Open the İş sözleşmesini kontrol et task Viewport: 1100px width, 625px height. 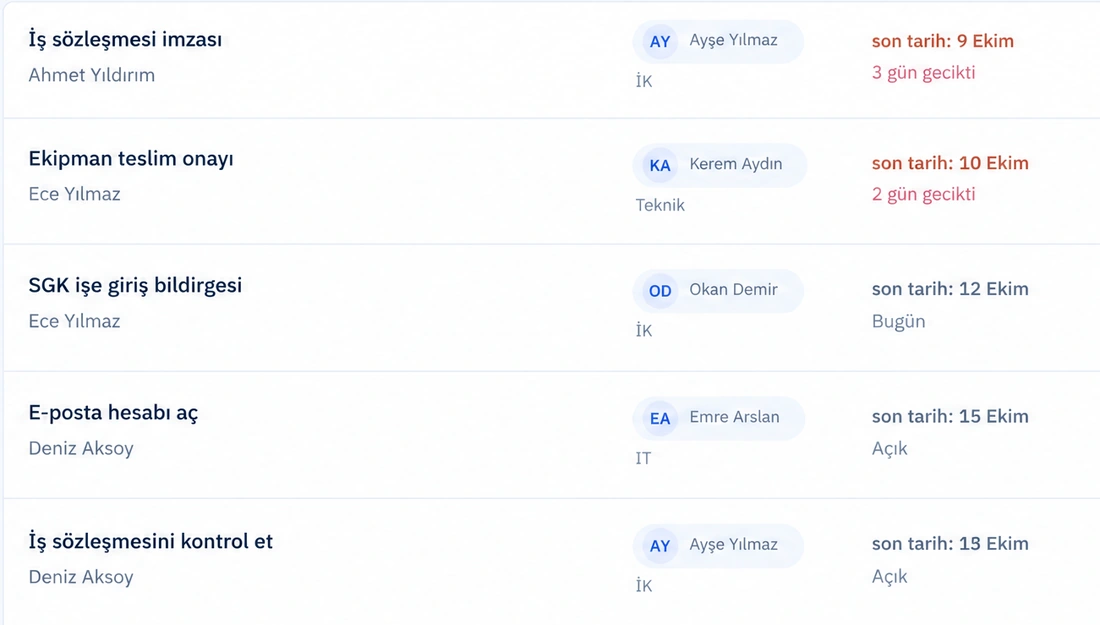click(x=150, y=541)
